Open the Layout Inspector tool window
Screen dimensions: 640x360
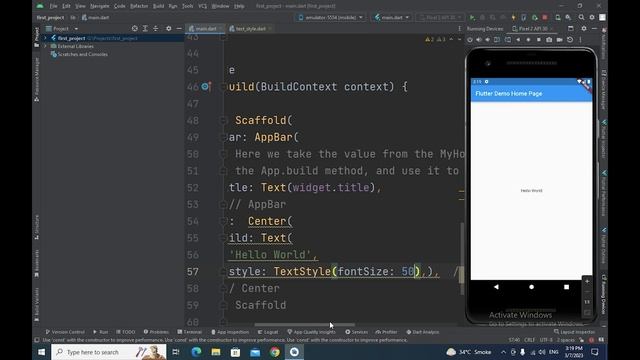coord(575,332)
